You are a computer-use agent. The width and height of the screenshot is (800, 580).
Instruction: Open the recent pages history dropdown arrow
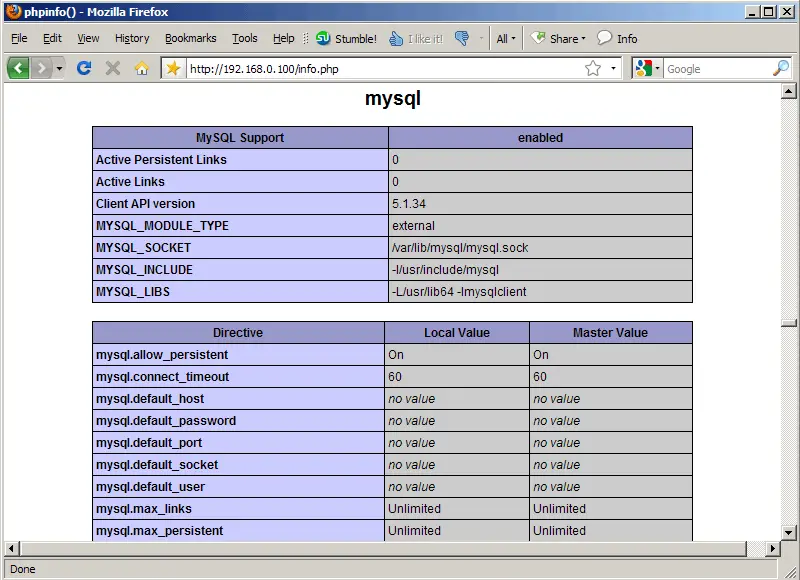pyautogui.click(x=59, y=68)
